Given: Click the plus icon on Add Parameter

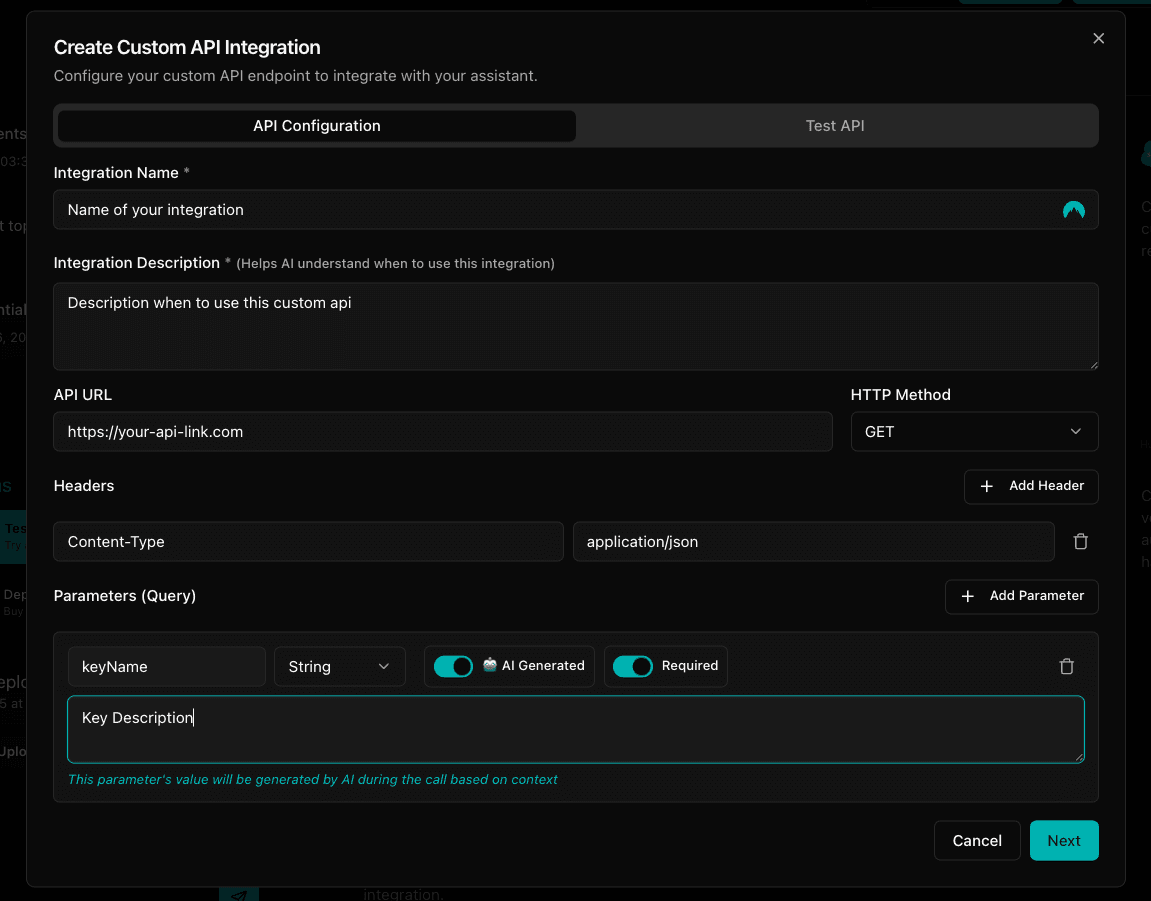Looking at the screenshot, I should click(x=967, y=597).
